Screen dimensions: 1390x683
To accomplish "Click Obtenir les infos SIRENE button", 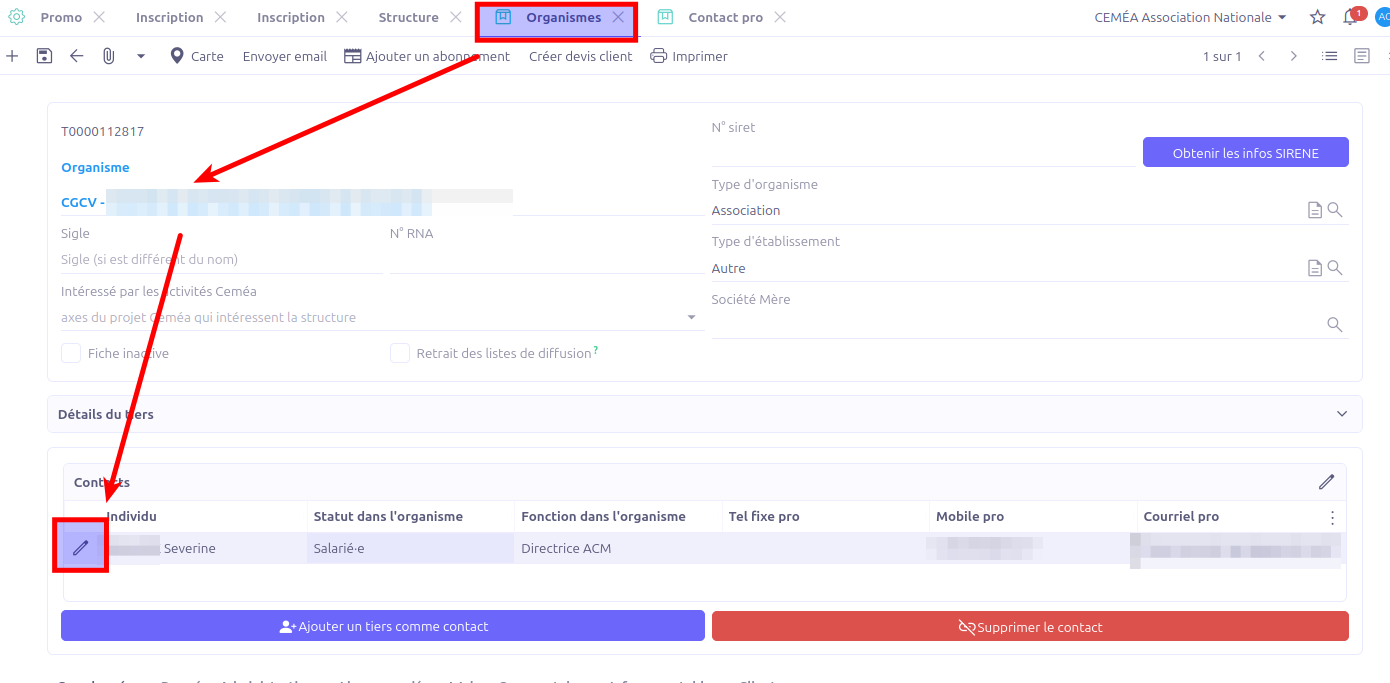I will click(x=1245, y=153).
